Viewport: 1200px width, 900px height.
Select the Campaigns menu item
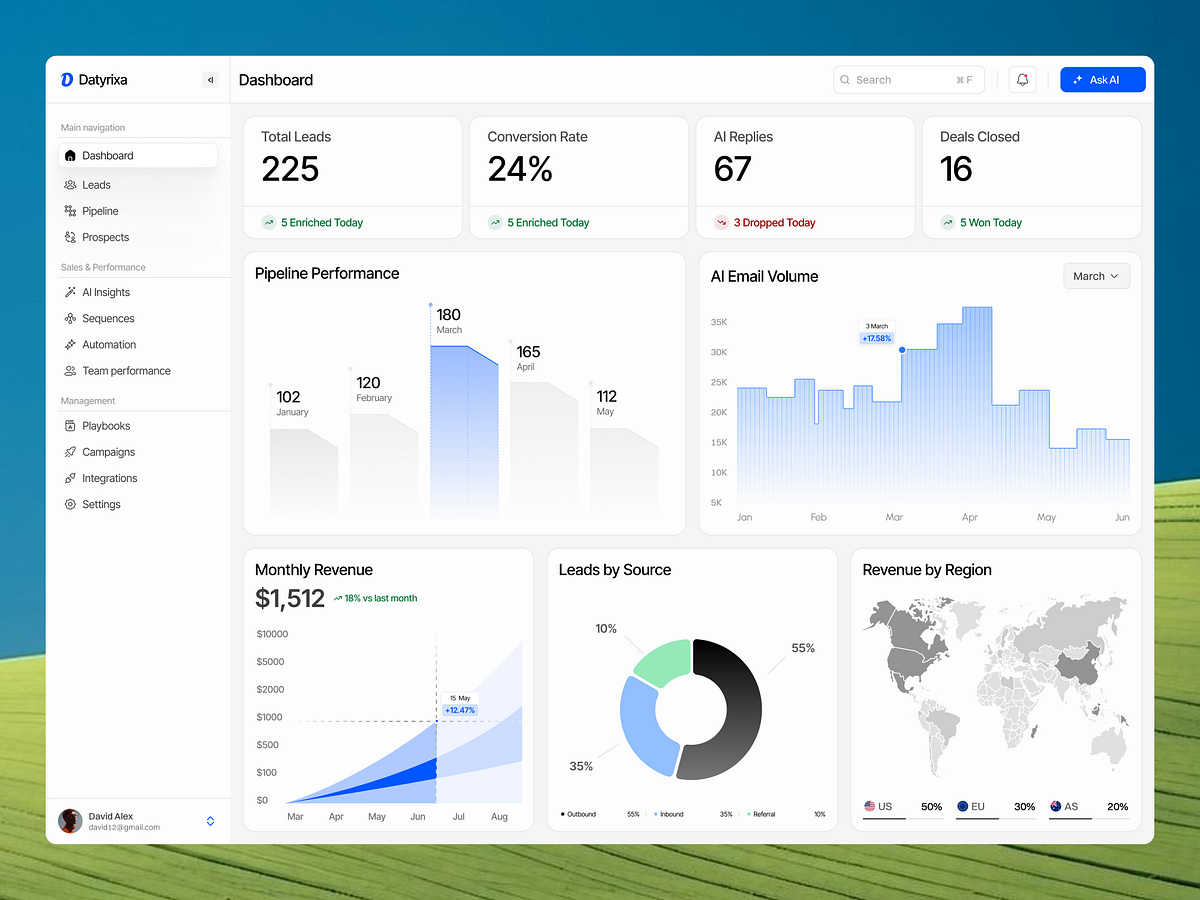click(x=138, y=452)
